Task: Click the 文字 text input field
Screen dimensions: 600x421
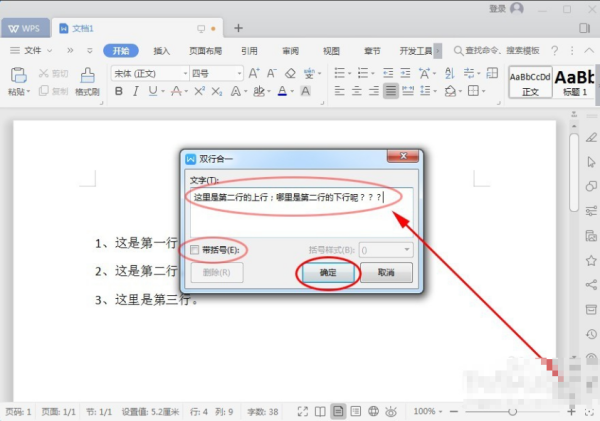Action: 302,212
